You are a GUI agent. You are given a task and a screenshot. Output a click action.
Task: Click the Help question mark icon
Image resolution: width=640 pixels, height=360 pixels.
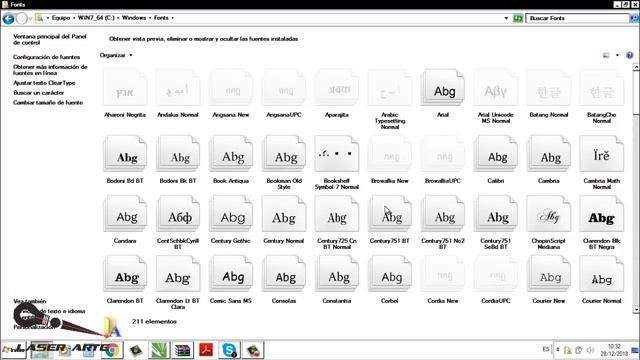(x=630, y=55)
